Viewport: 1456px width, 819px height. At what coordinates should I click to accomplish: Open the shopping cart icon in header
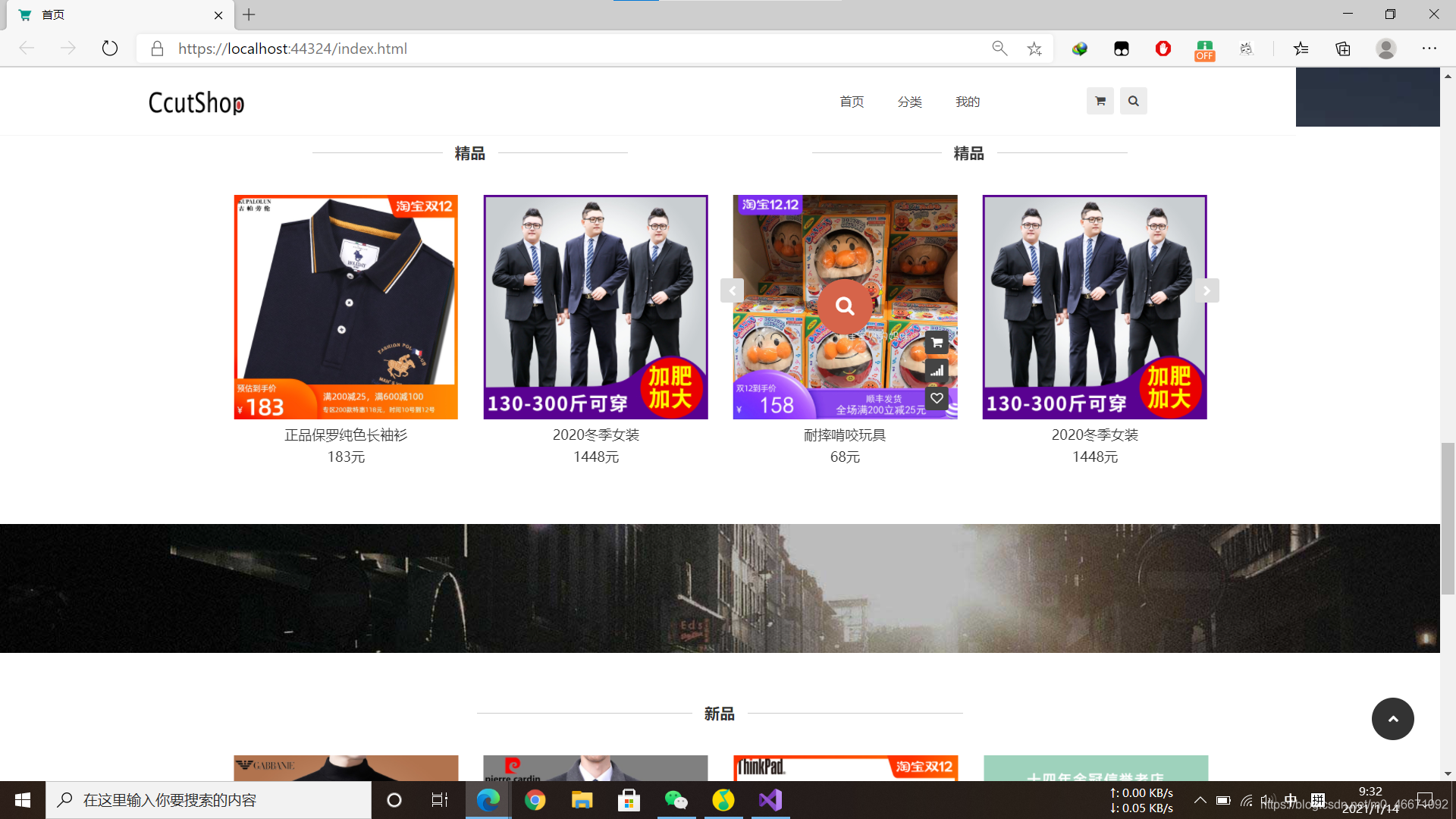(x=1100, y=101)
